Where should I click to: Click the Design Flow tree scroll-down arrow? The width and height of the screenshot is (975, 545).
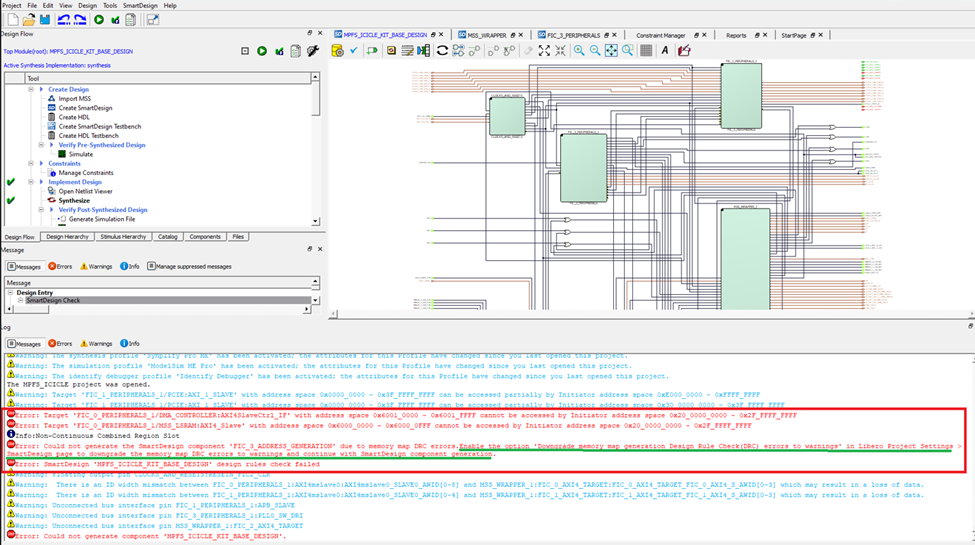315,221
